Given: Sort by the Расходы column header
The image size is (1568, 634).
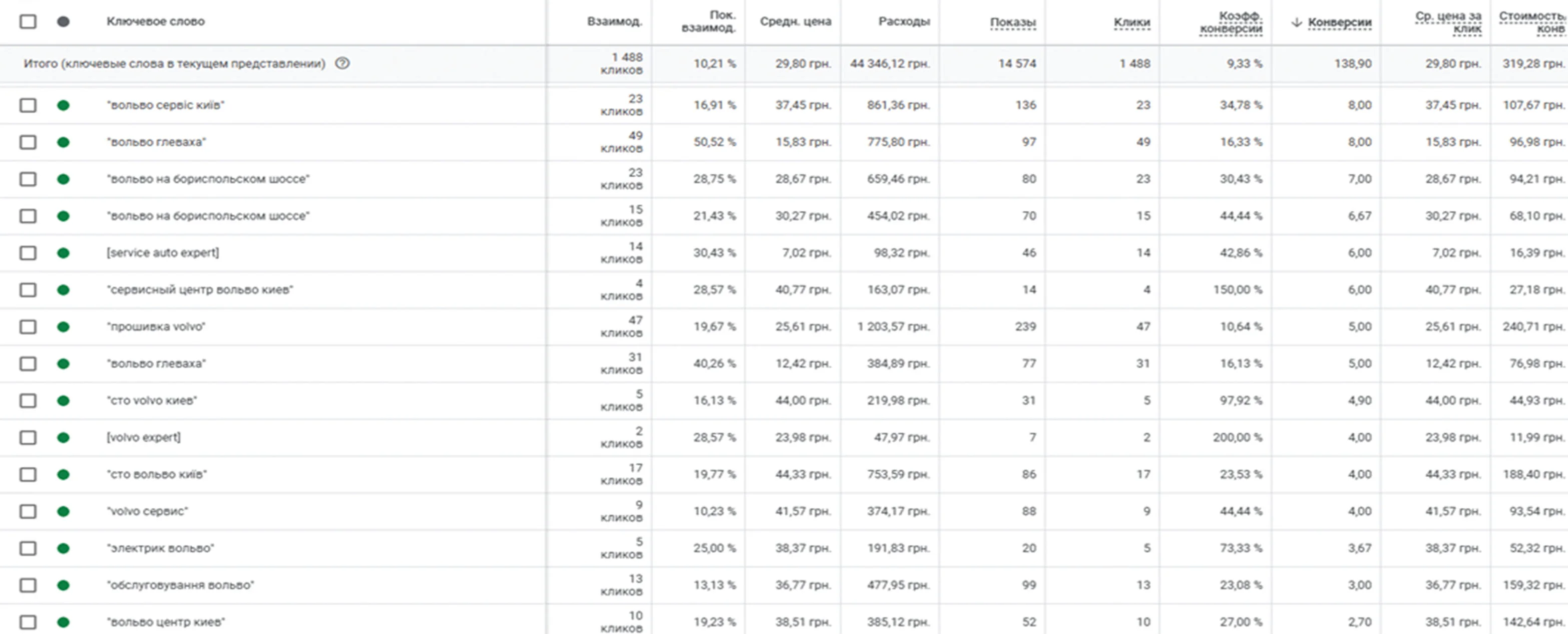Looking at the screenshot, I should [x=904, y=22].
